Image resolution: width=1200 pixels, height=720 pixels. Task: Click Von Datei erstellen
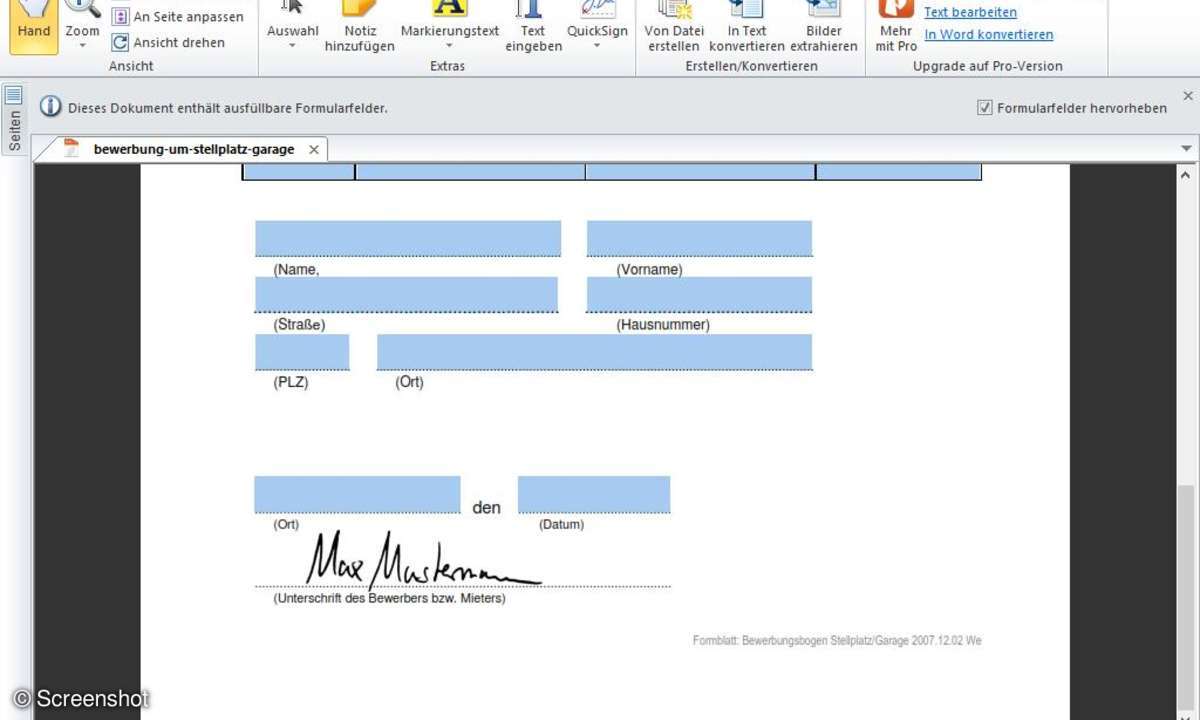pyautogui.click(x=674, y=27)
